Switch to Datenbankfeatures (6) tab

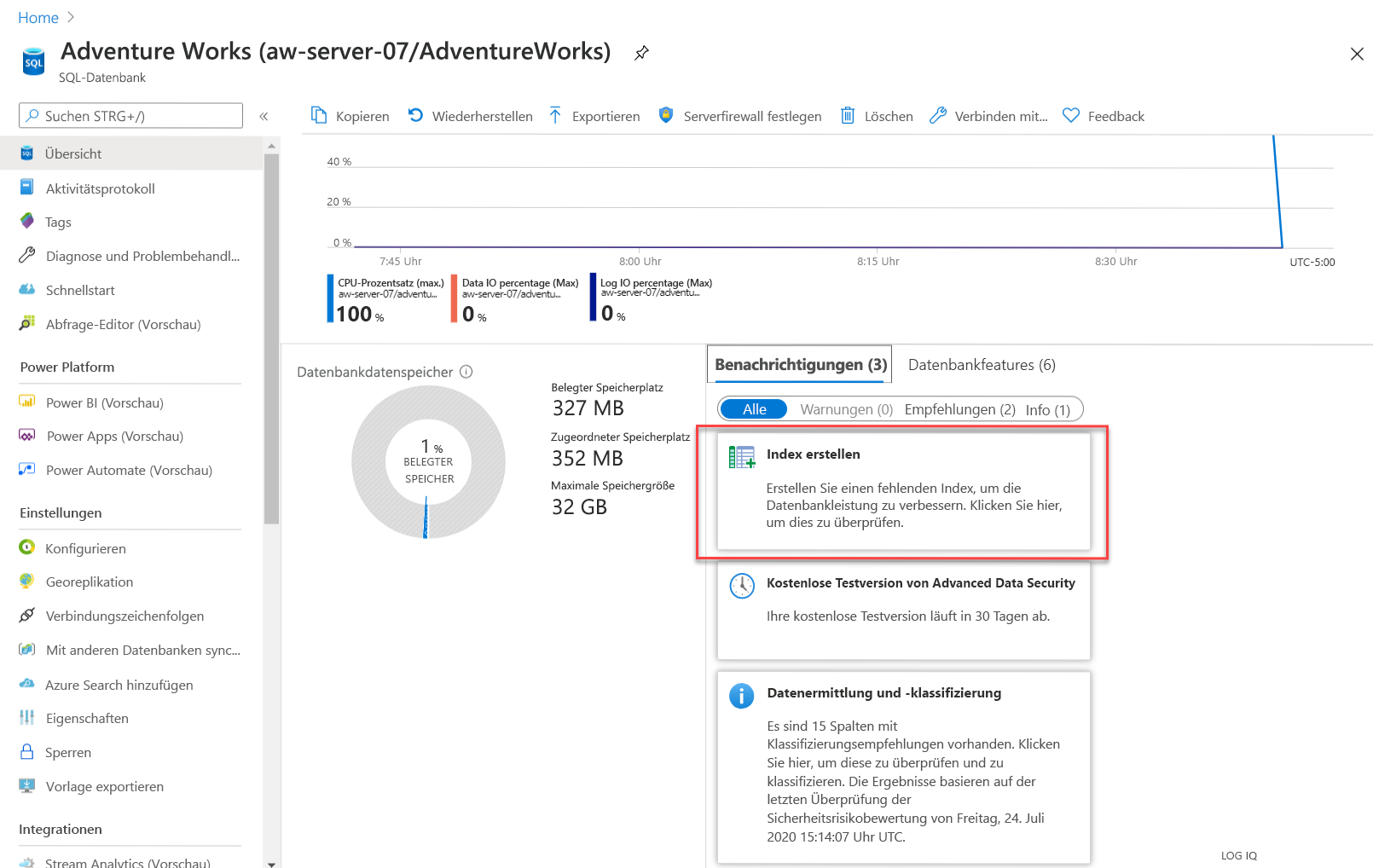pyautogui.click(x=982, y=365)
